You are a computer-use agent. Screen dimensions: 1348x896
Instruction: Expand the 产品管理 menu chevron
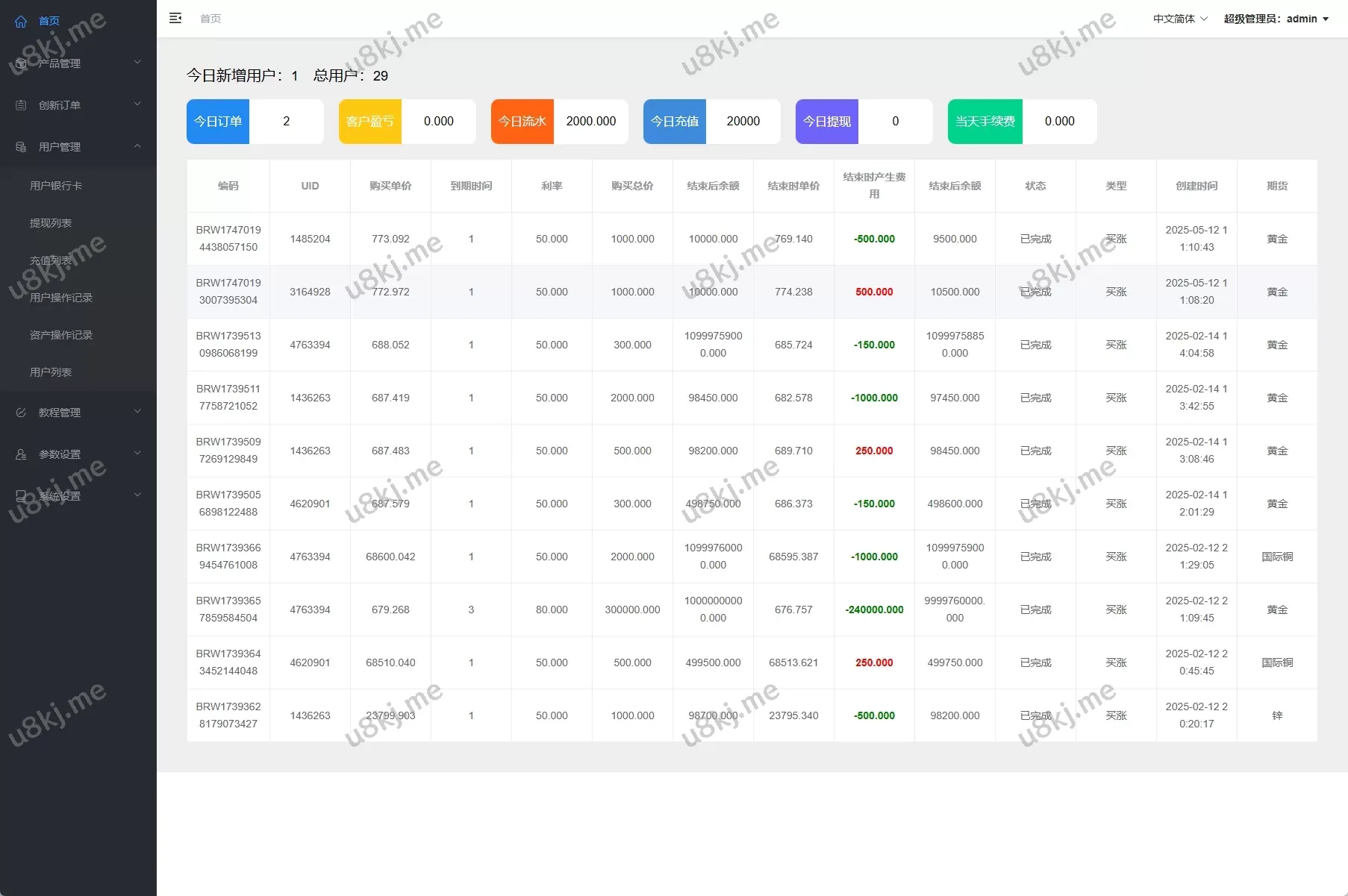137,63
